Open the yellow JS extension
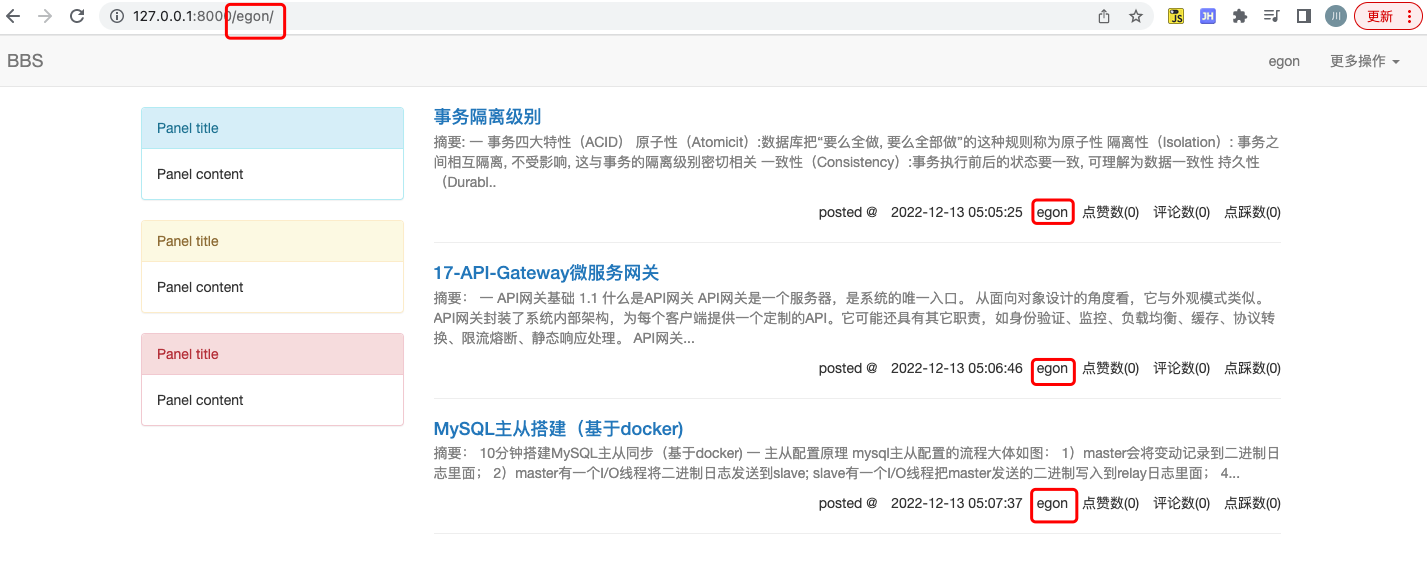The image size is (1427, 572). click(1177, 16)
